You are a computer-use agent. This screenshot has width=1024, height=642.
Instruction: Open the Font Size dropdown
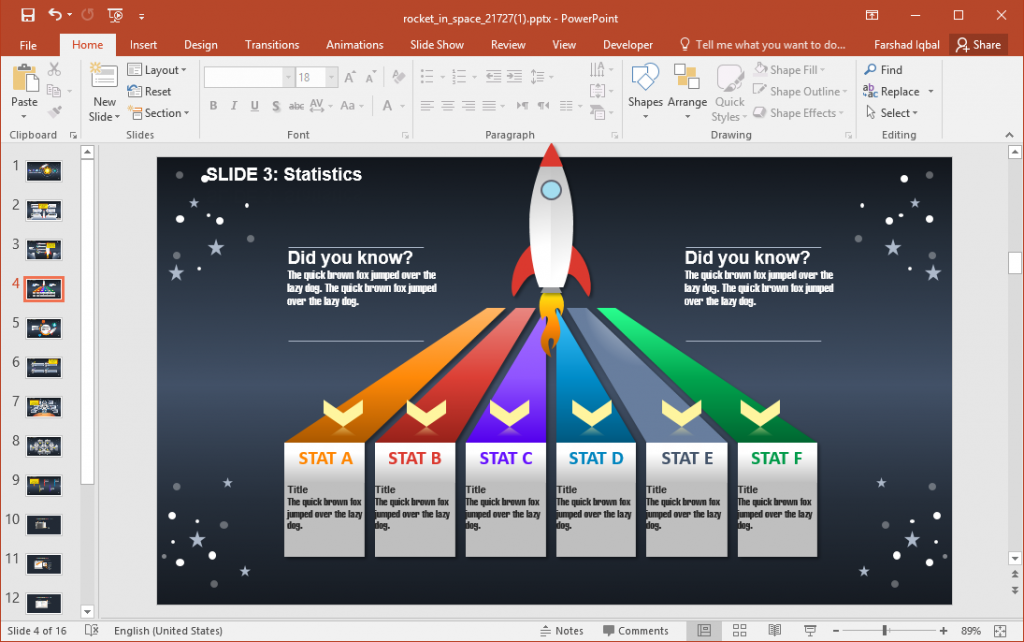pos(330,76)
